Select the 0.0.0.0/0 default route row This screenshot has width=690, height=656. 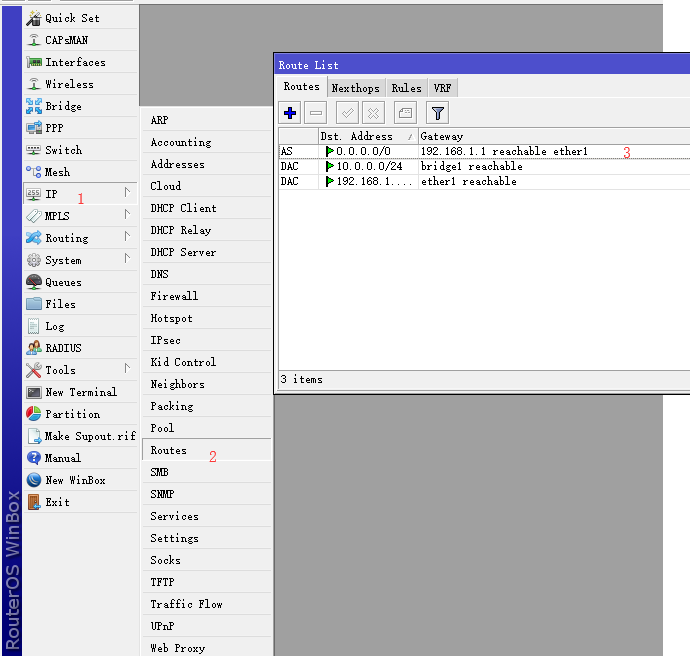484,151
